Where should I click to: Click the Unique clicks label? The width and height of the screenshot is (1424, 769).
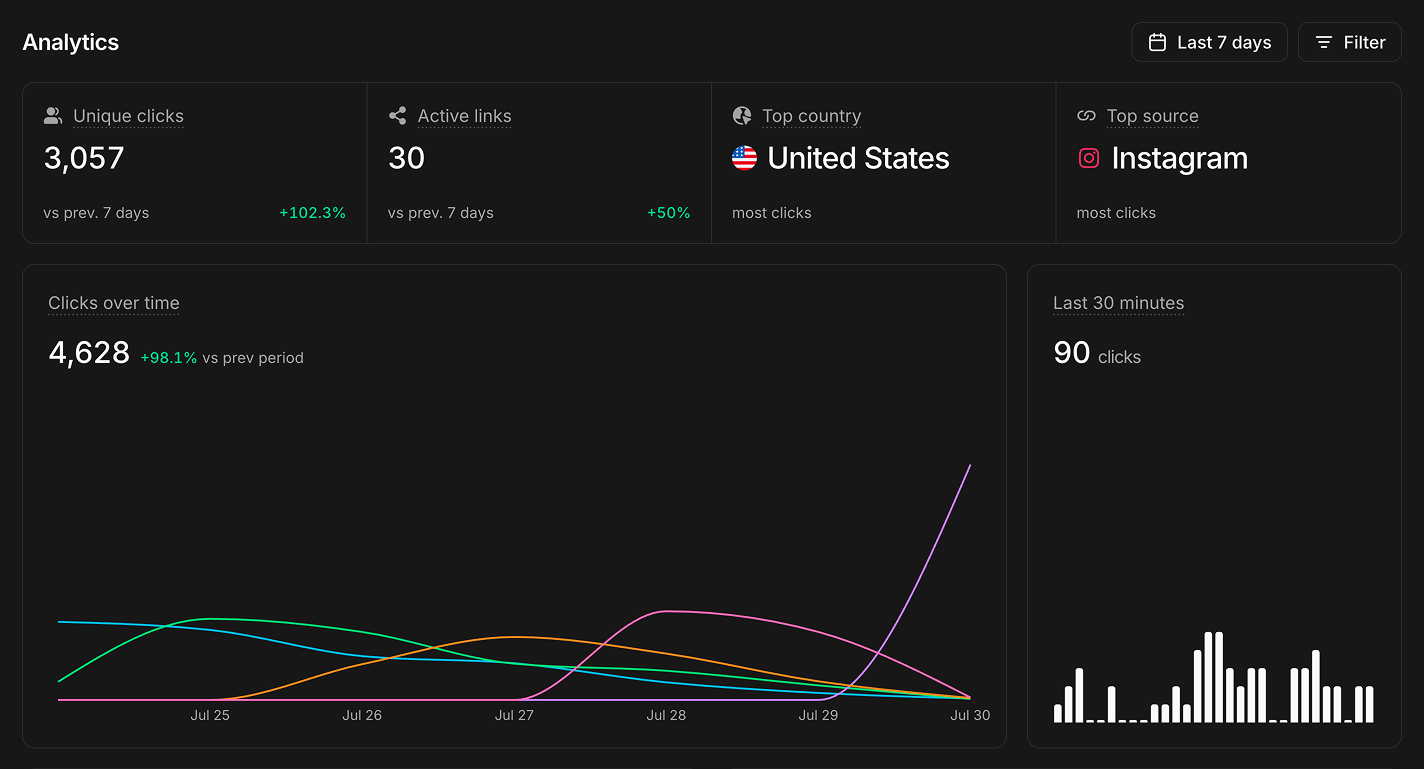coord(128,116)
